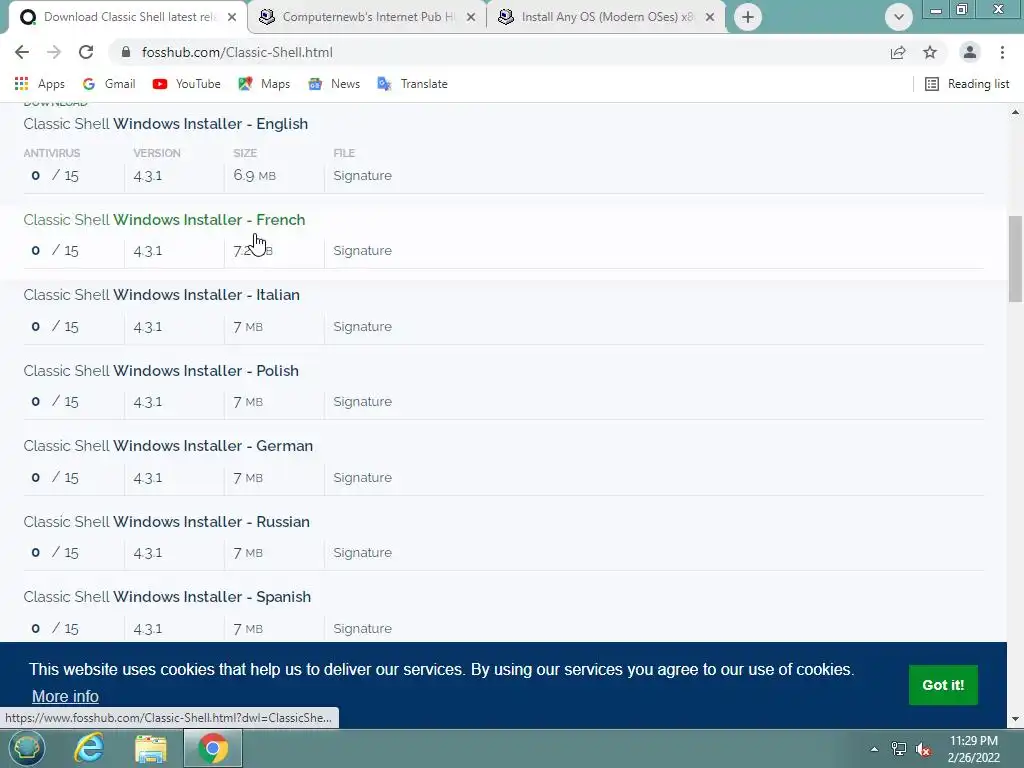Download Windows Installer - English
This screenshot has height=768, width=1024.
pos(165,124)
